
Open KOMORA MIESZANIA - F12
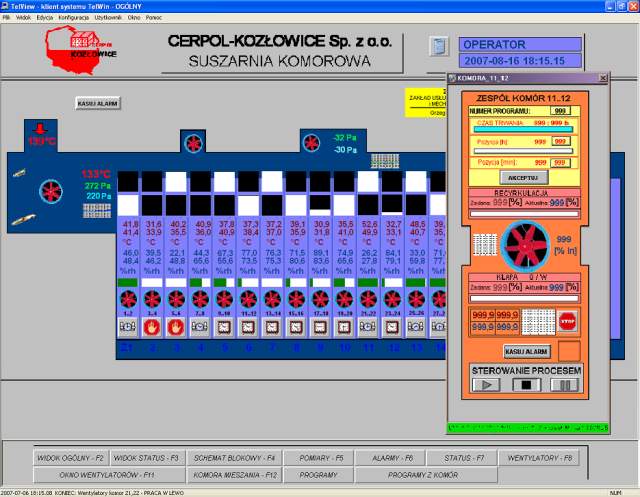point(235,475)
